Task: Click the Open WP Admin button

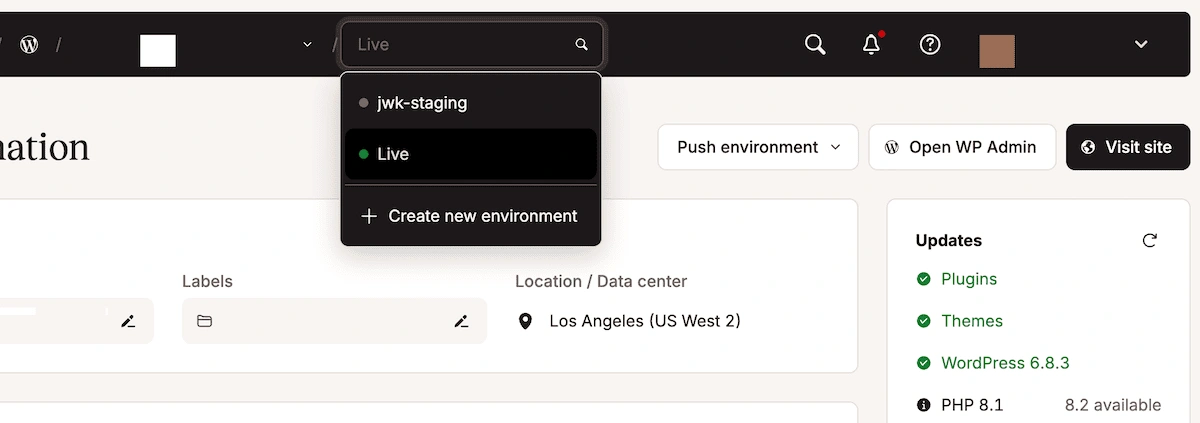Action: click(961, 147)
